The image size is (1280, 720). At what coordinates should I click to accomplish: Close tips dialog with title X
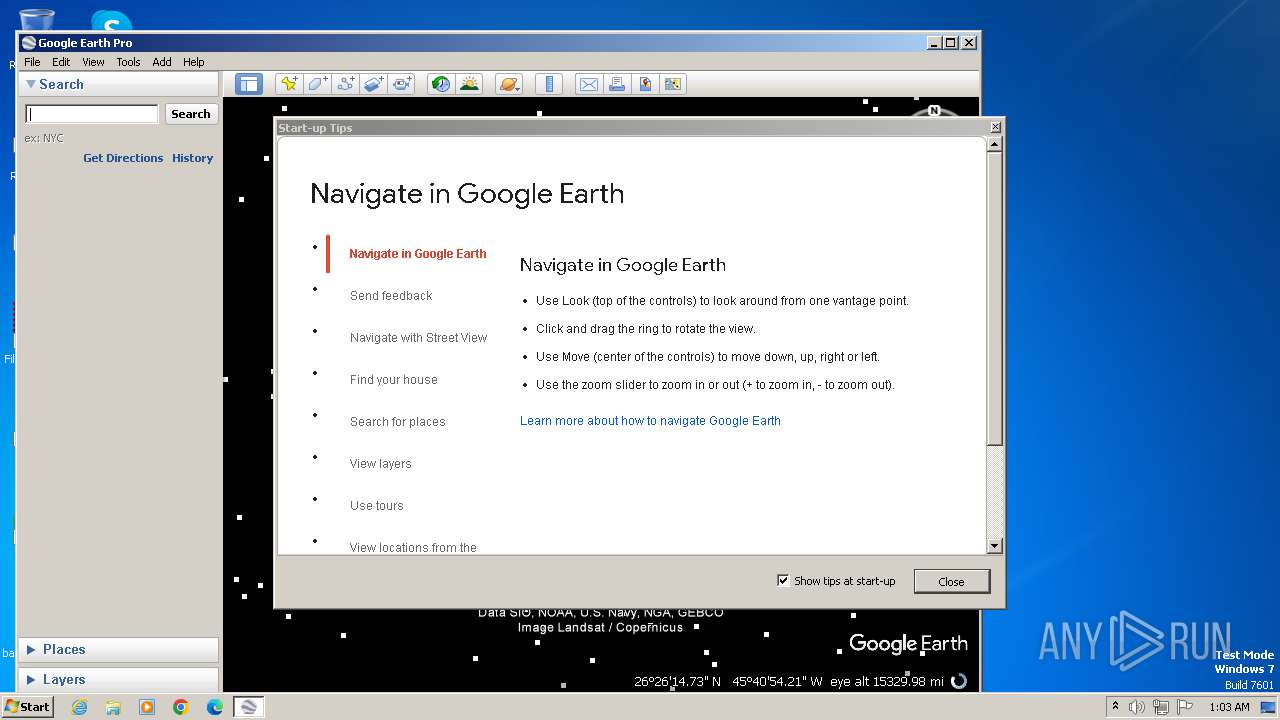click(x=995, y=127)
